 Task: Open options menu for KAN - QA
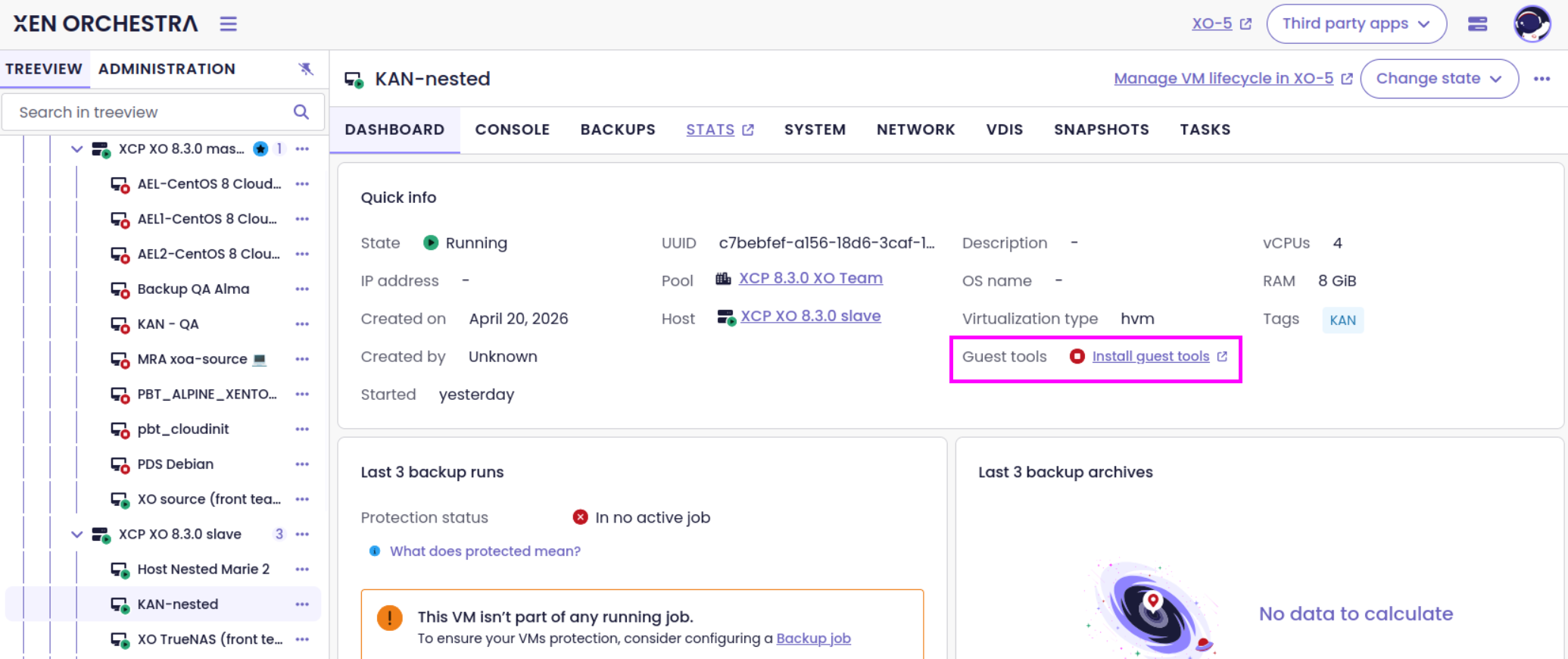click(x=302, y=324)
